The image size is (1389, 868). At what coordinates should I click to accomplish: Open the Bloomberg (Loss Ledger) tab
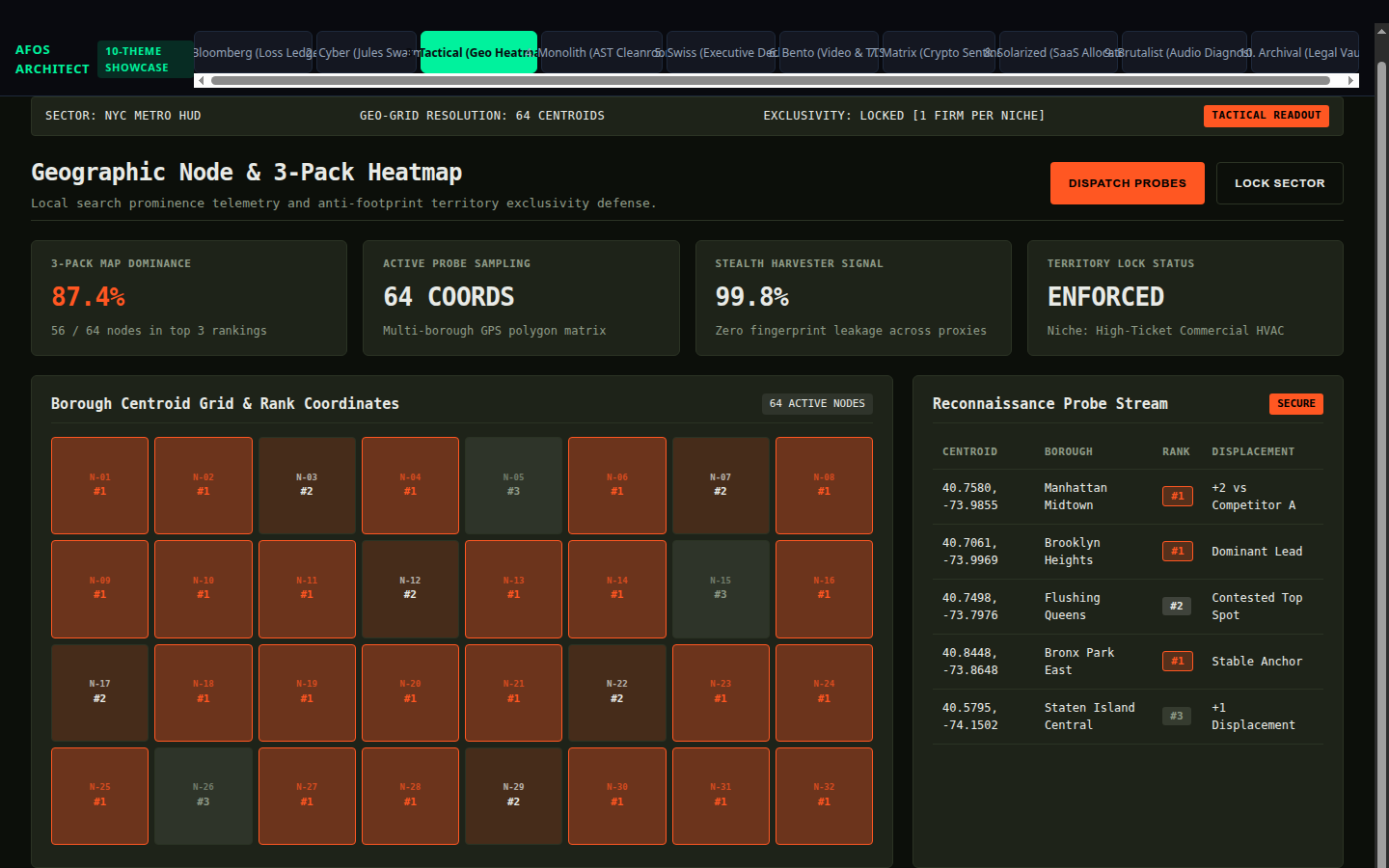click(254, 52)
